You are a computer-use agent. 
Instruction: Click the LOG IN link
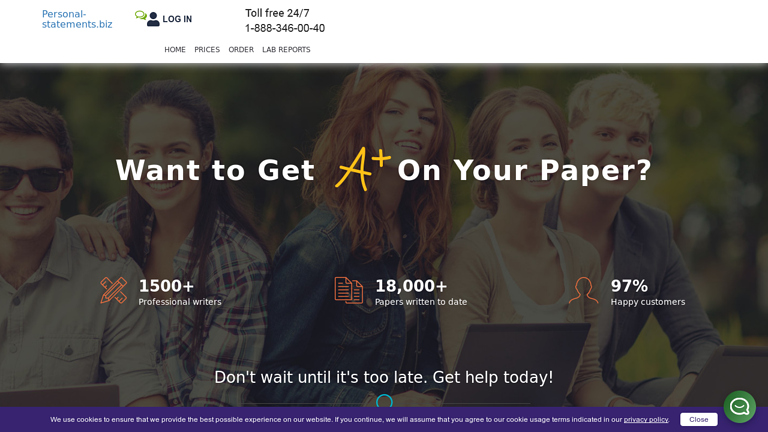click(x=177, y=19)
